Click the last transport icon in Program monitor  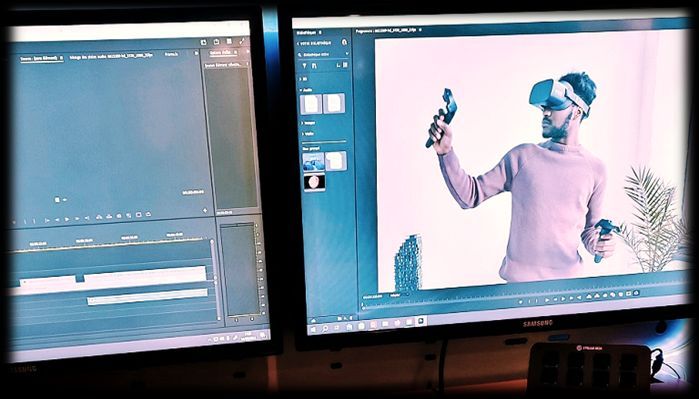coord(636,293)
